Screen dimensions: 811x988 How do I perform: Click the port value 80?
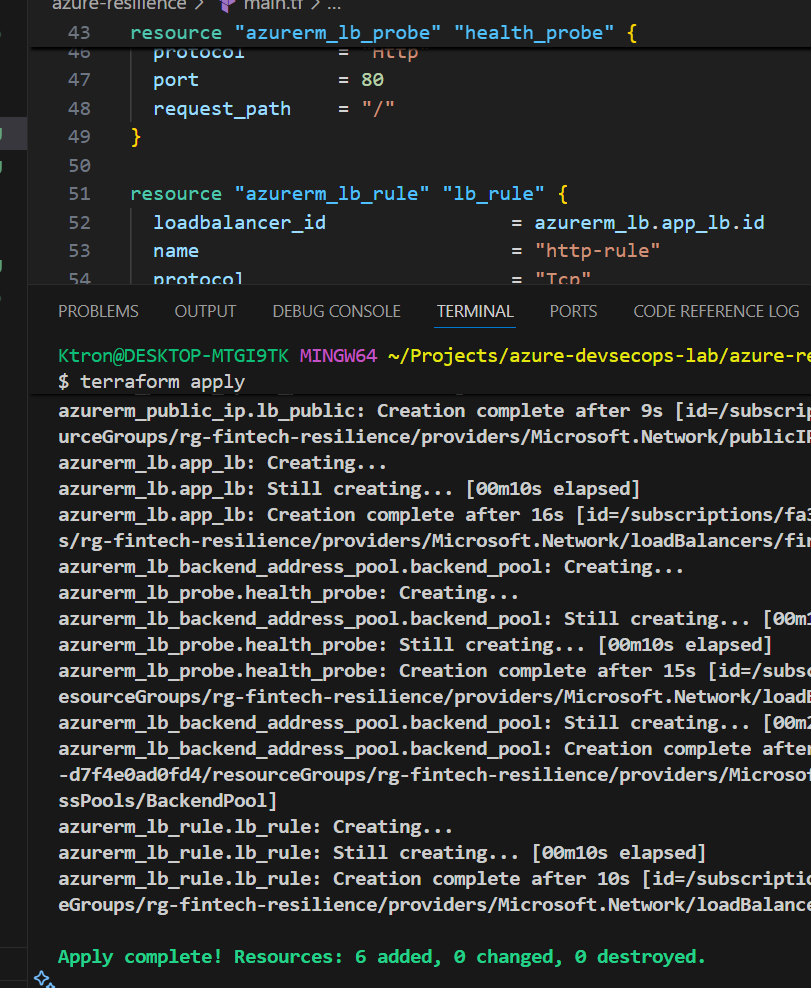[x=372, y=79]
